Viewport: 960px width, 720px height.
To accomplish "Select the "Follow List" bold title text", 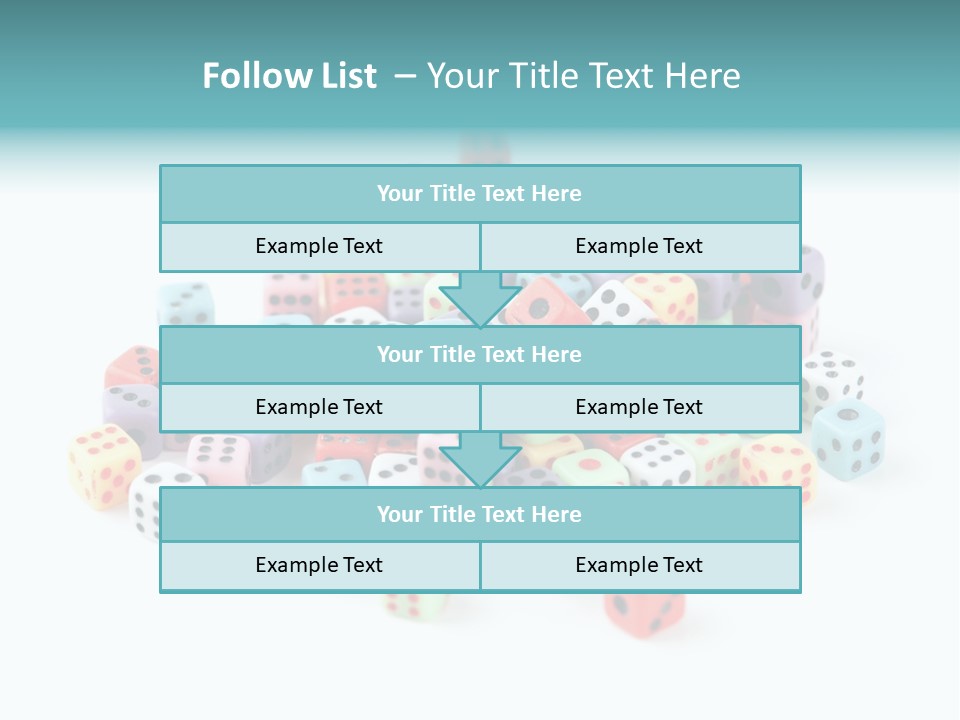I will (x=290, y=76).
